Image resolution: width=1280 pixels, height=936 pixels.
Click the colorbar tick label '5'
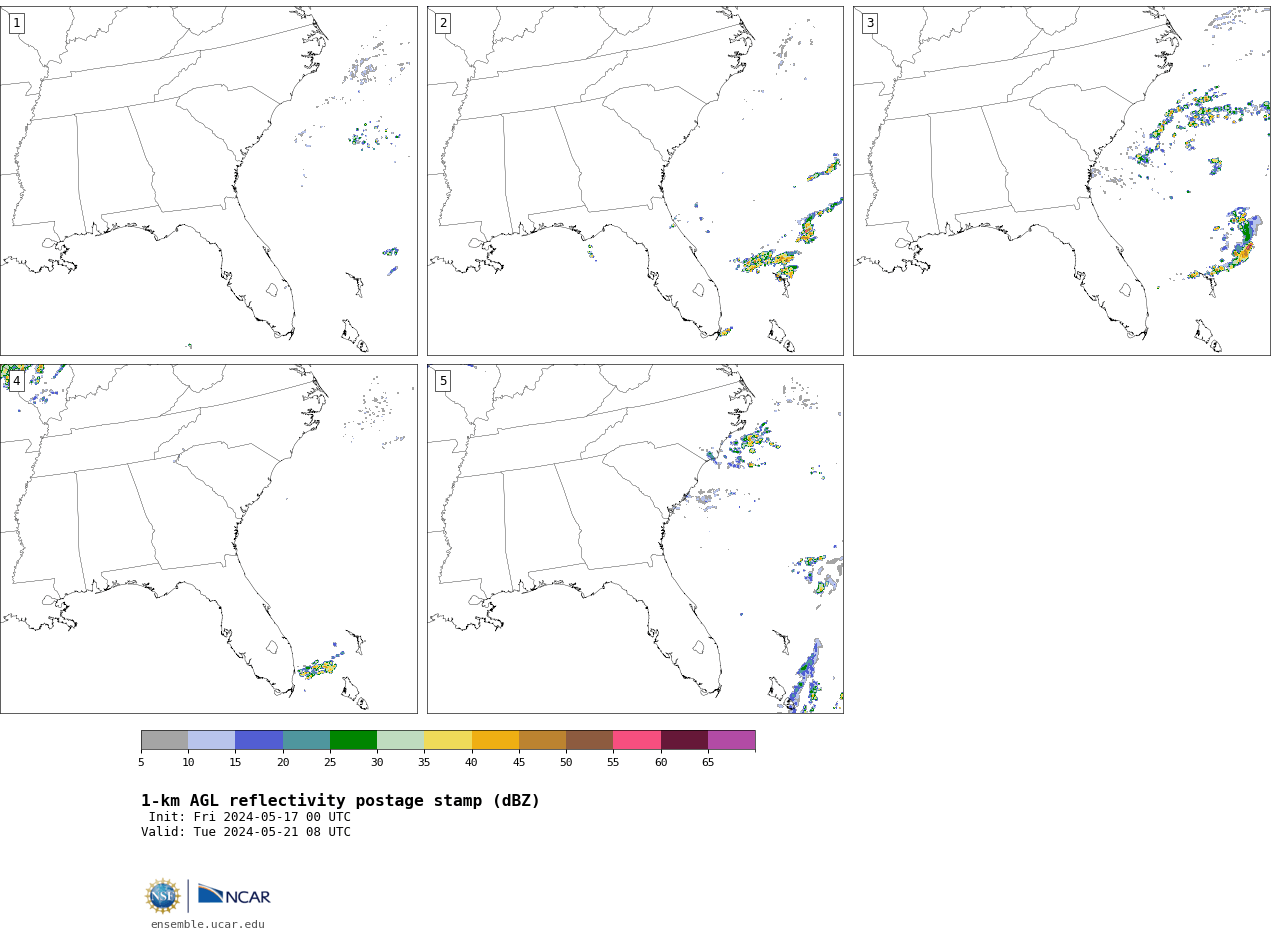141,763
